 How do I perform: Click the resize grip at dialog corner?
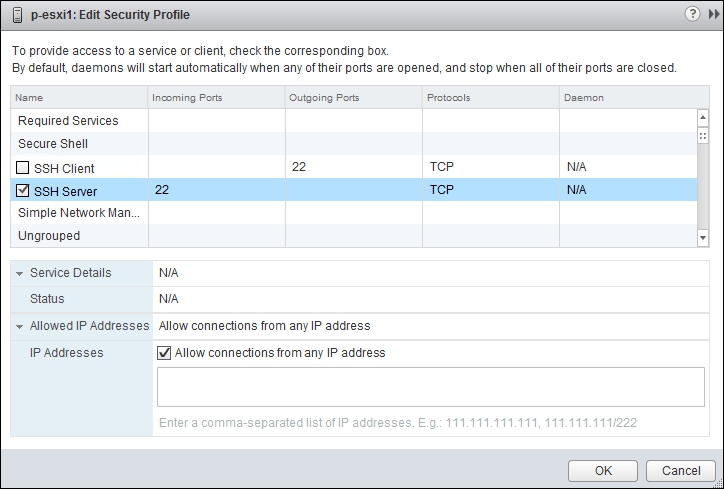[x=718, y=483]
